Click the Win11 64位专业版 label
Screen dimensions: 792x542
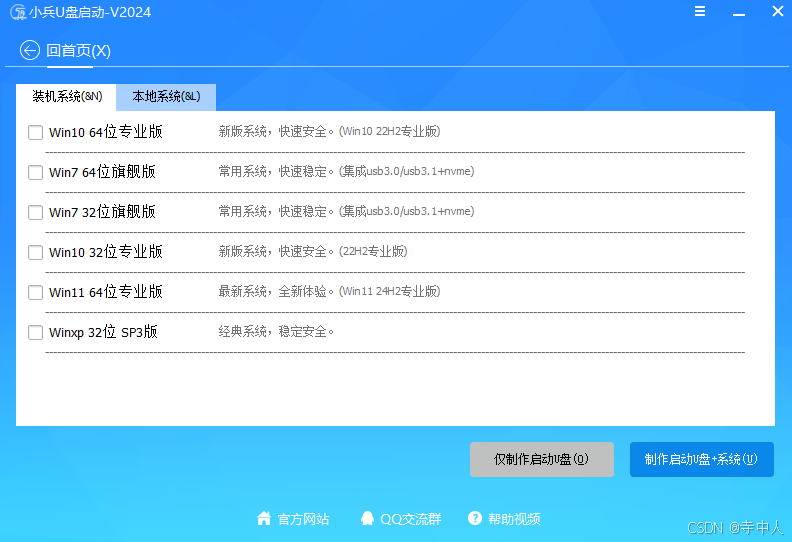(106, 291)
